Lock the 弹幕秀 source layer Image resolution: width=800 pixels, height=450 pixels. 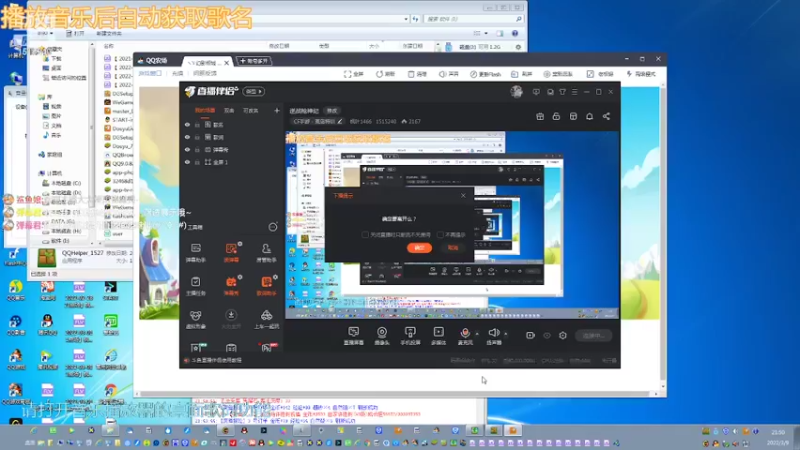[197, 149]
